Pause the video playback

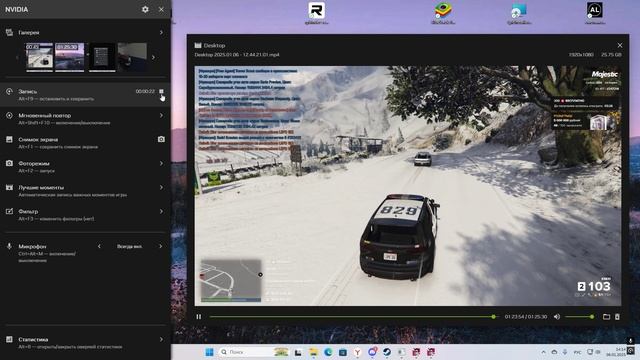pos(199,317)
